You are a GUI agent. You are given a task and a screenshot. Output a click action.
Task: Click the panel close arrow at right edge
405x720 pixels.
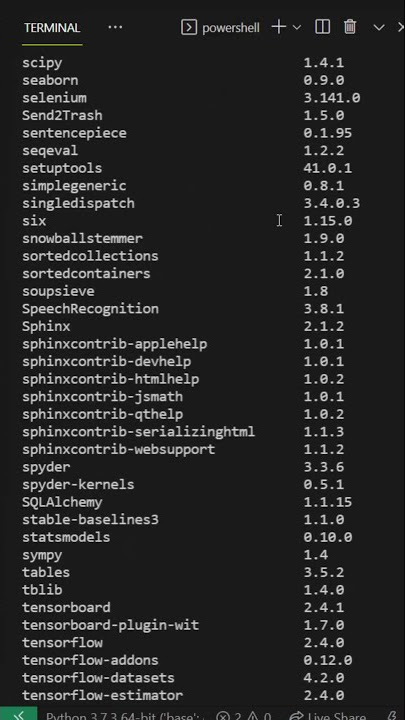[x=400, y=28]
